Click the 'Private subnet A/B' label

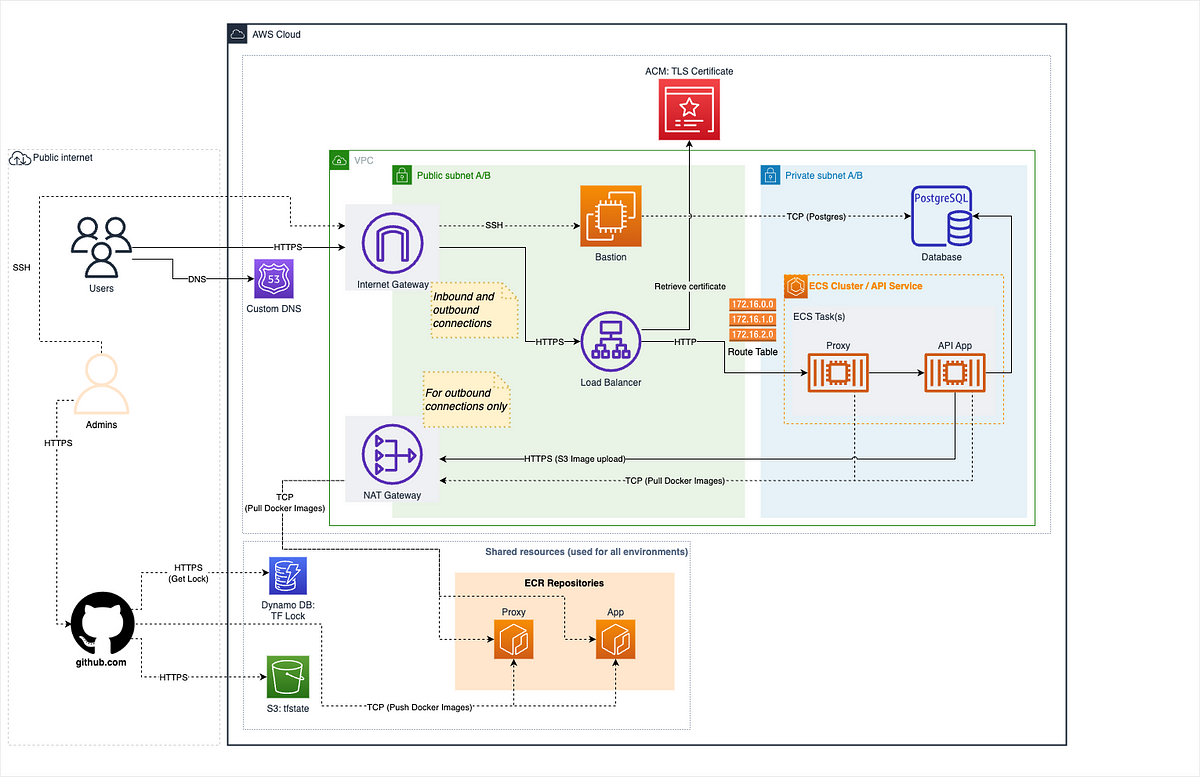point(824,175)
